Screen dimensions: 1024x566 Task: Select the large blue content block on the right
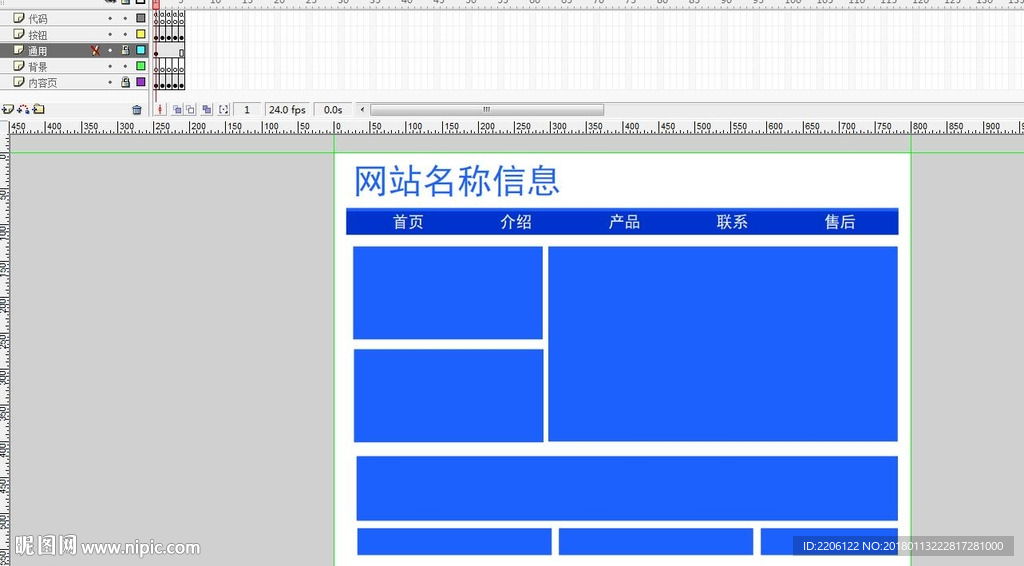[723, 344]
